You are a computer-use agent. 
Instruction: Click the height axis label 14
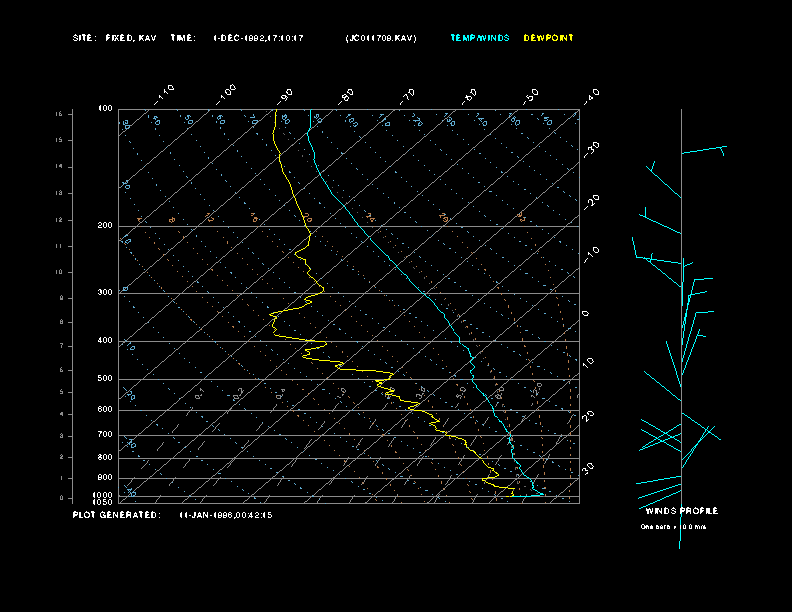60,167
